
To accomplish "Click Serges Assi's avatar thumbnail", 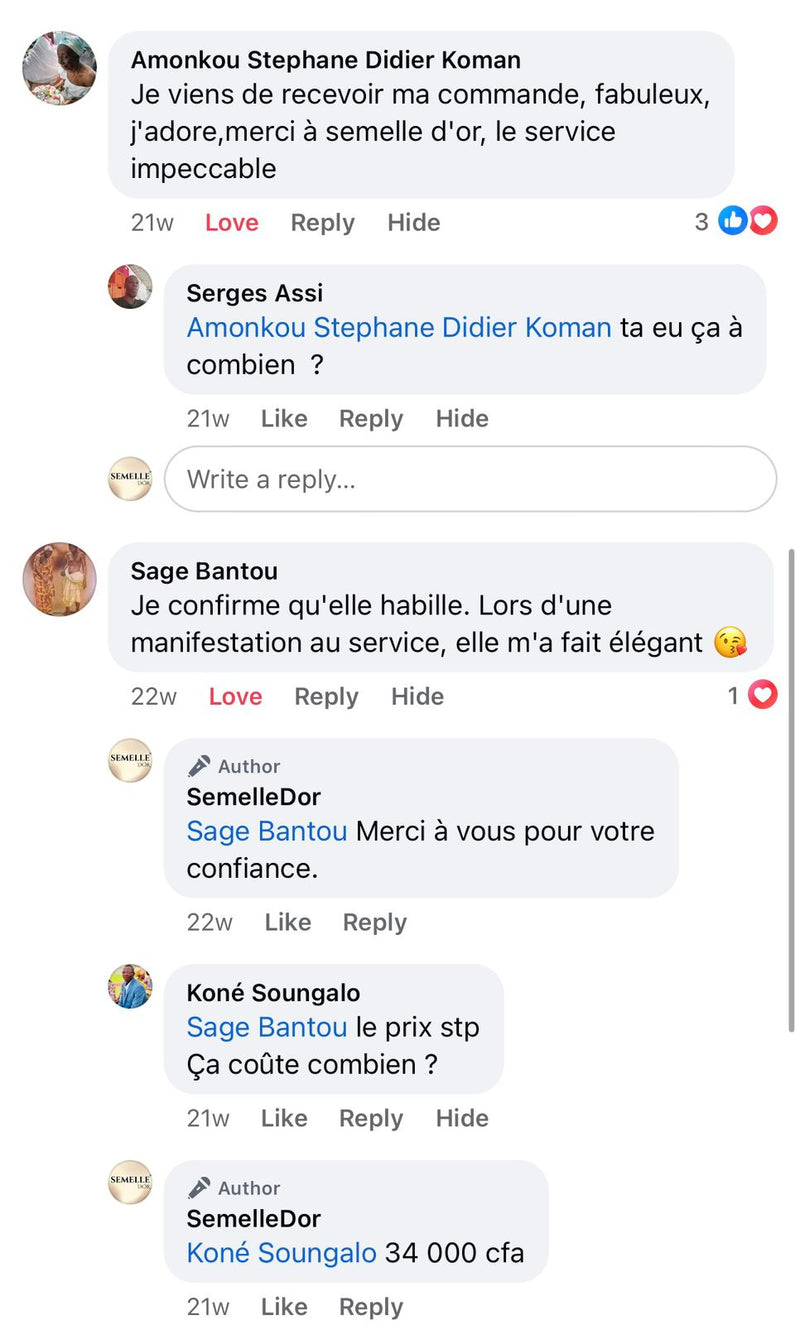I will pyautogui.click(x=130, y=287).
